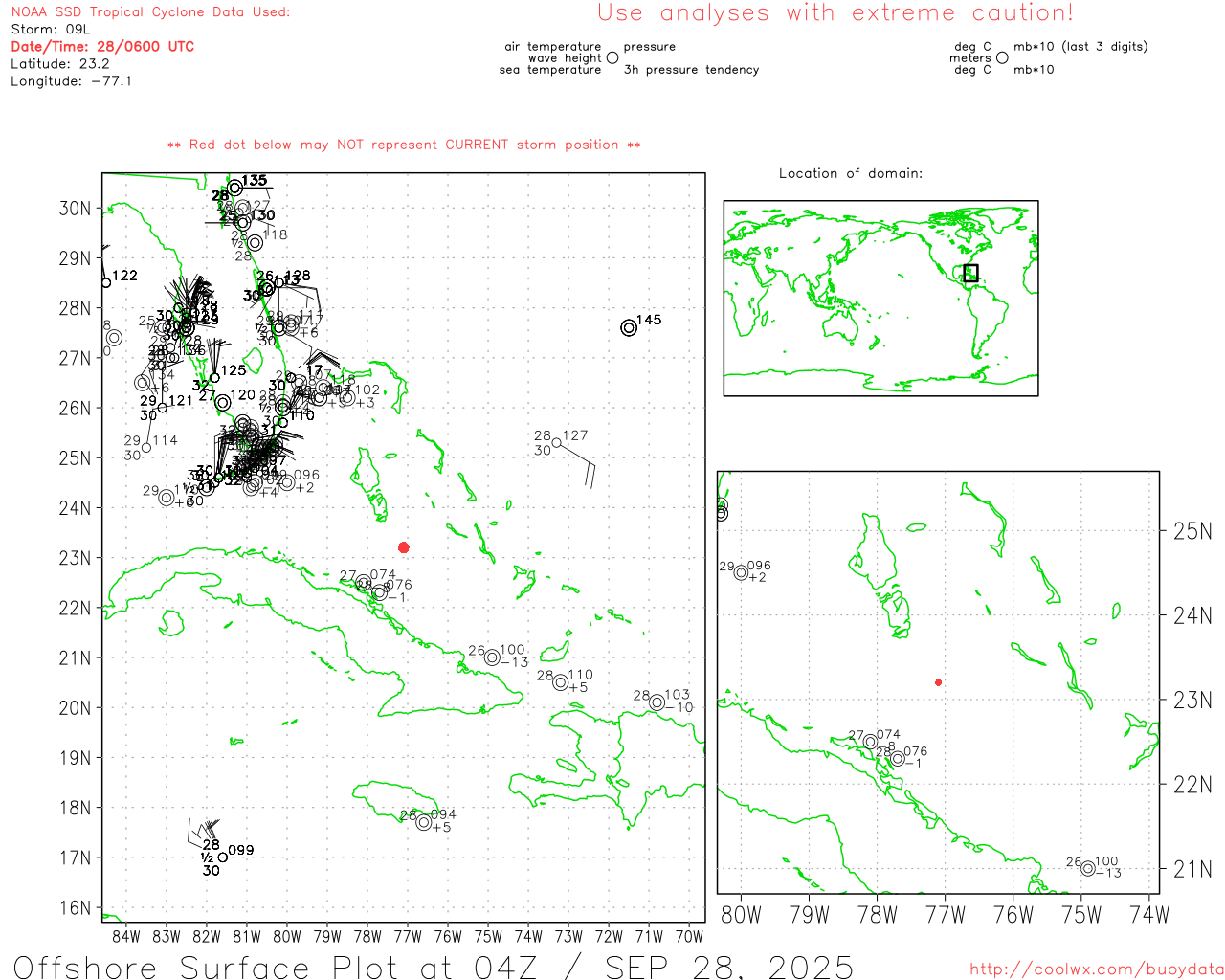
Task: Click the red dot disclaimer note
Action: point(404,145)
